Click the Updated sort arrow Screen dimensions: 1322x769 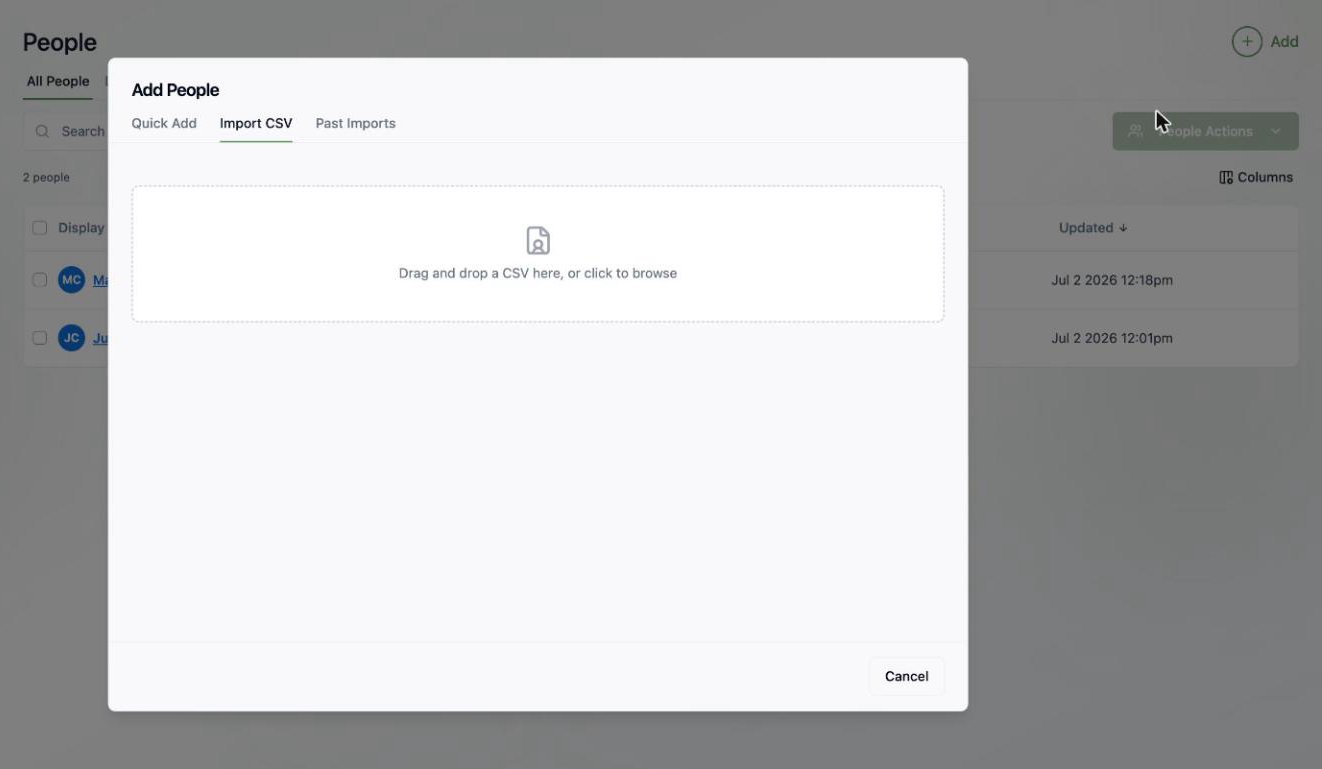1123,228
